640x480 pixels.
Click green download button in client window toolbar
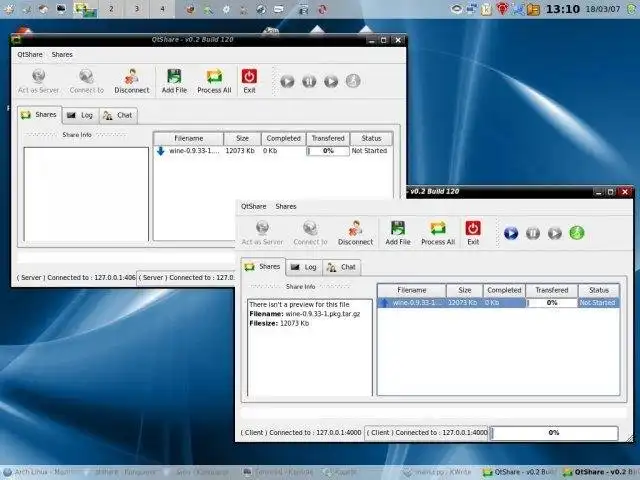click(x=577, y=233)
